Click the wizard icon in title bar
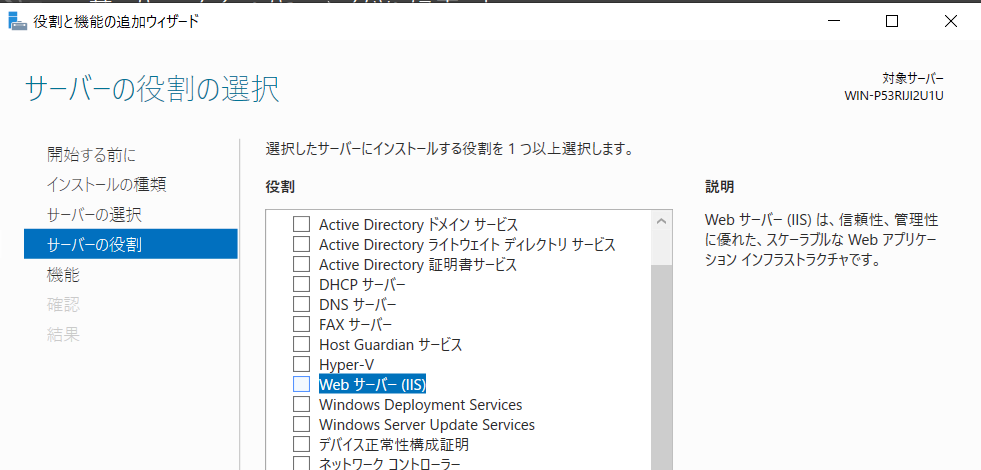The width and height of the screenshot is (981, 470). pos(18,21)
